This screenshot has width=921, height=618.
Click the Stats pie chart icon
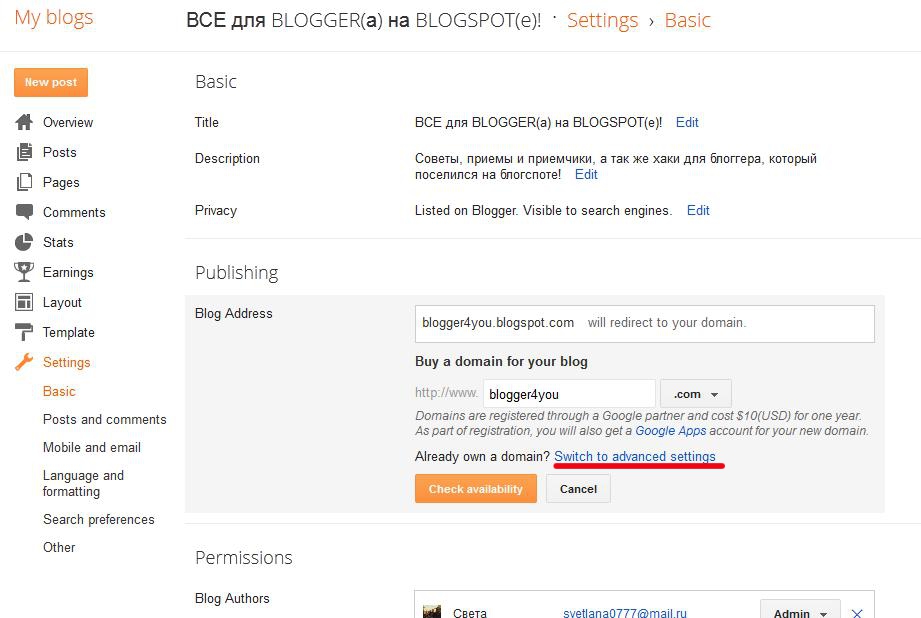click(24, 242)
